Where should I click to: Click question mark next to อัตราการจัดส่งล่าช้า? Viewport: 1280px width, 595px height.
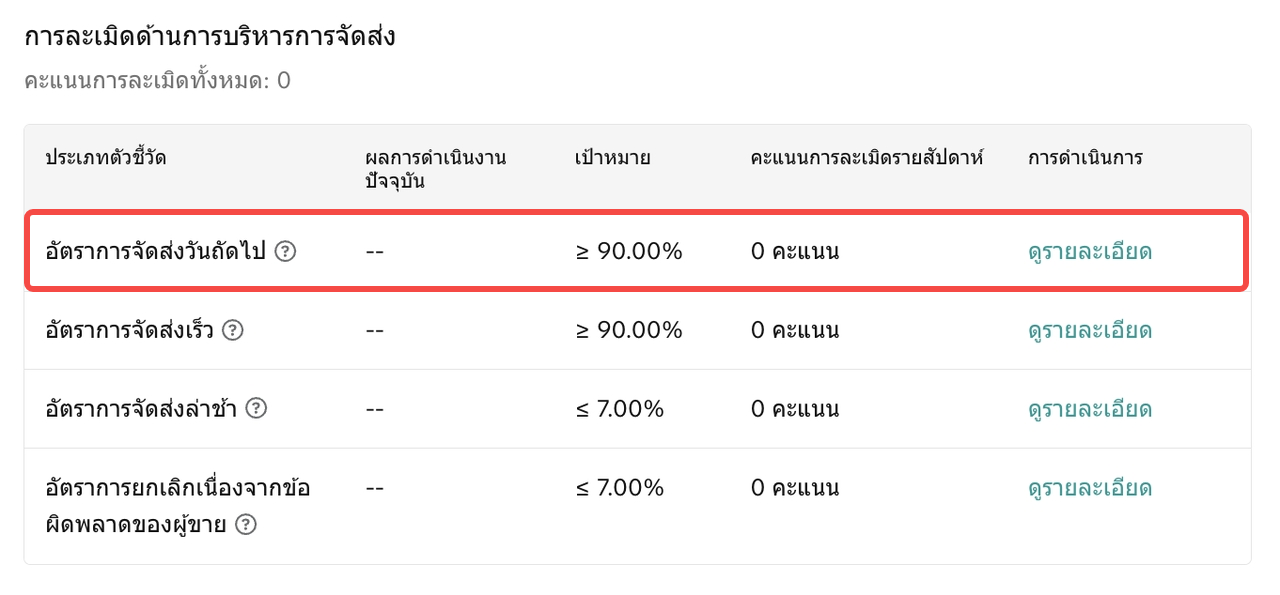(x=256, y=409)
